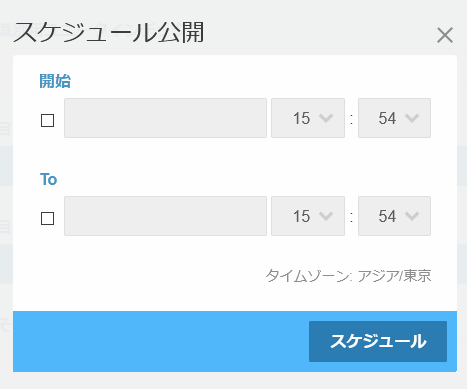Click chevron arrow in To minute selector
Image resolution: width=467 pixels, height=389 pixels.
point(412,216)
